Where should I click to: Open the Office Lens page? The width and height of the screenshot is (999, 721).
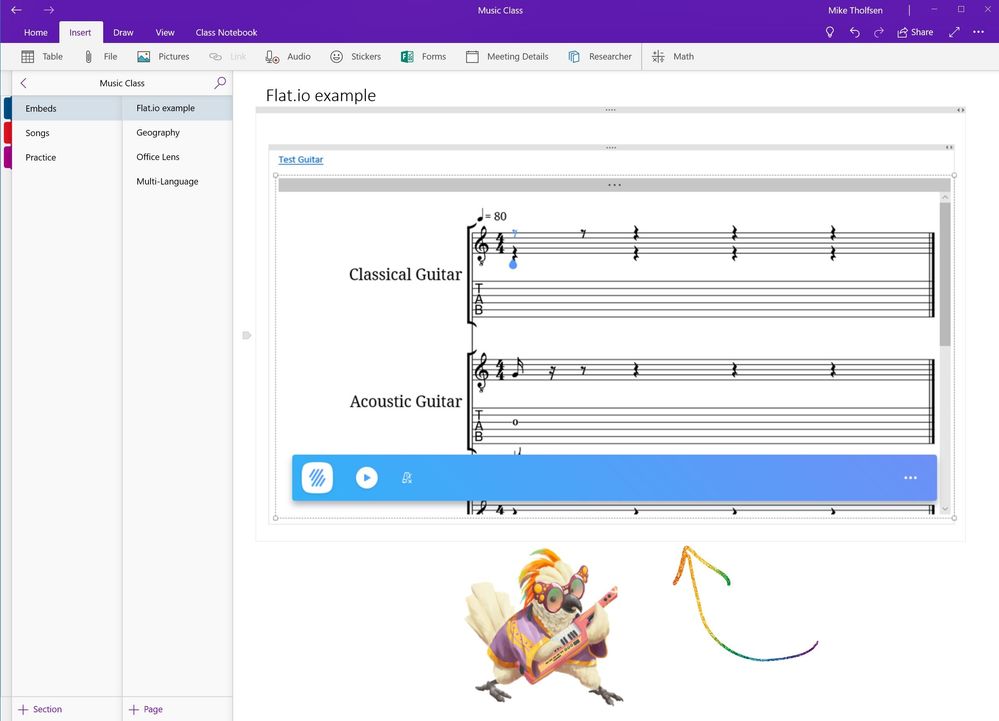click(178, 157)
